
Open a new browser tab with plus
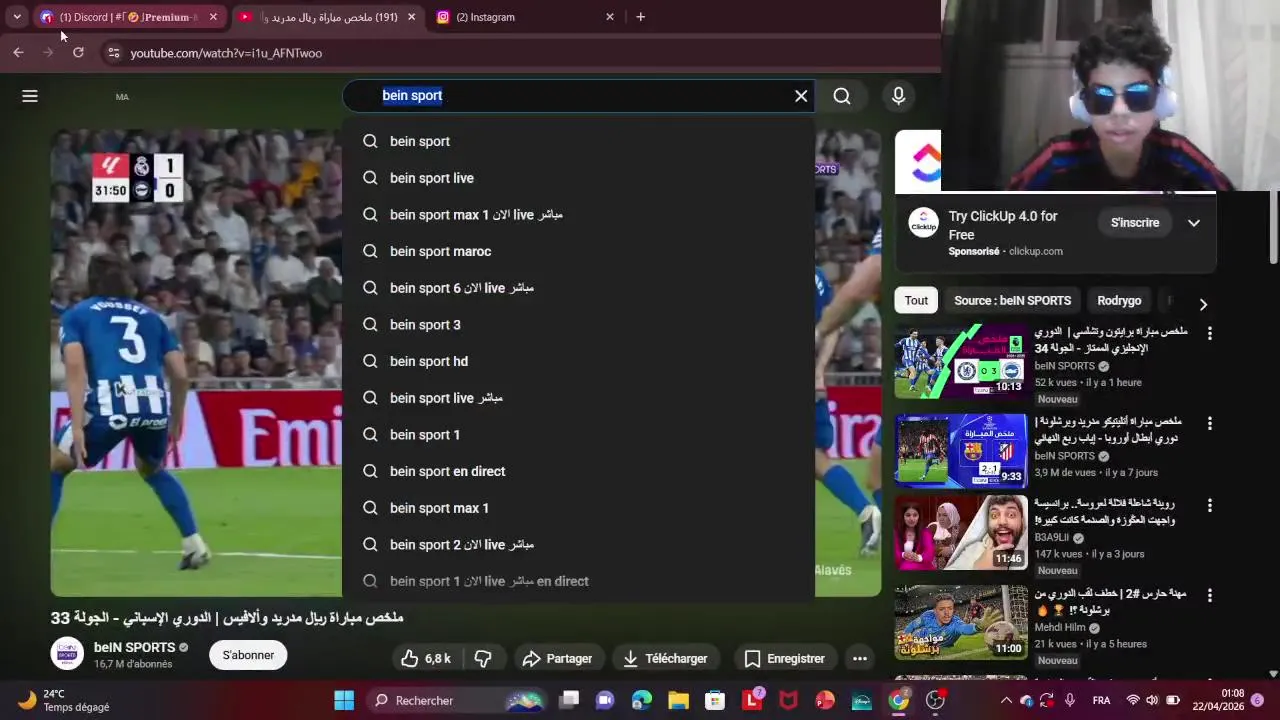tap(640, 17)
